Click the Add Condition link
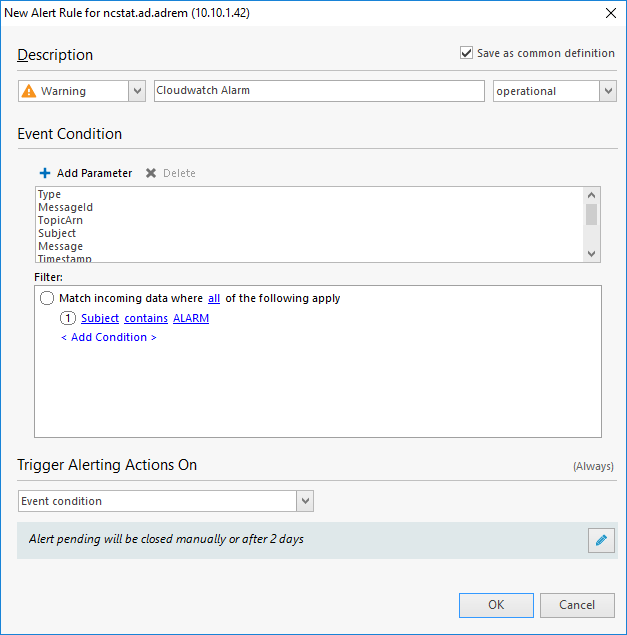Image resolution: width=627 pixels, height=635 pixels. coord(109,337)
